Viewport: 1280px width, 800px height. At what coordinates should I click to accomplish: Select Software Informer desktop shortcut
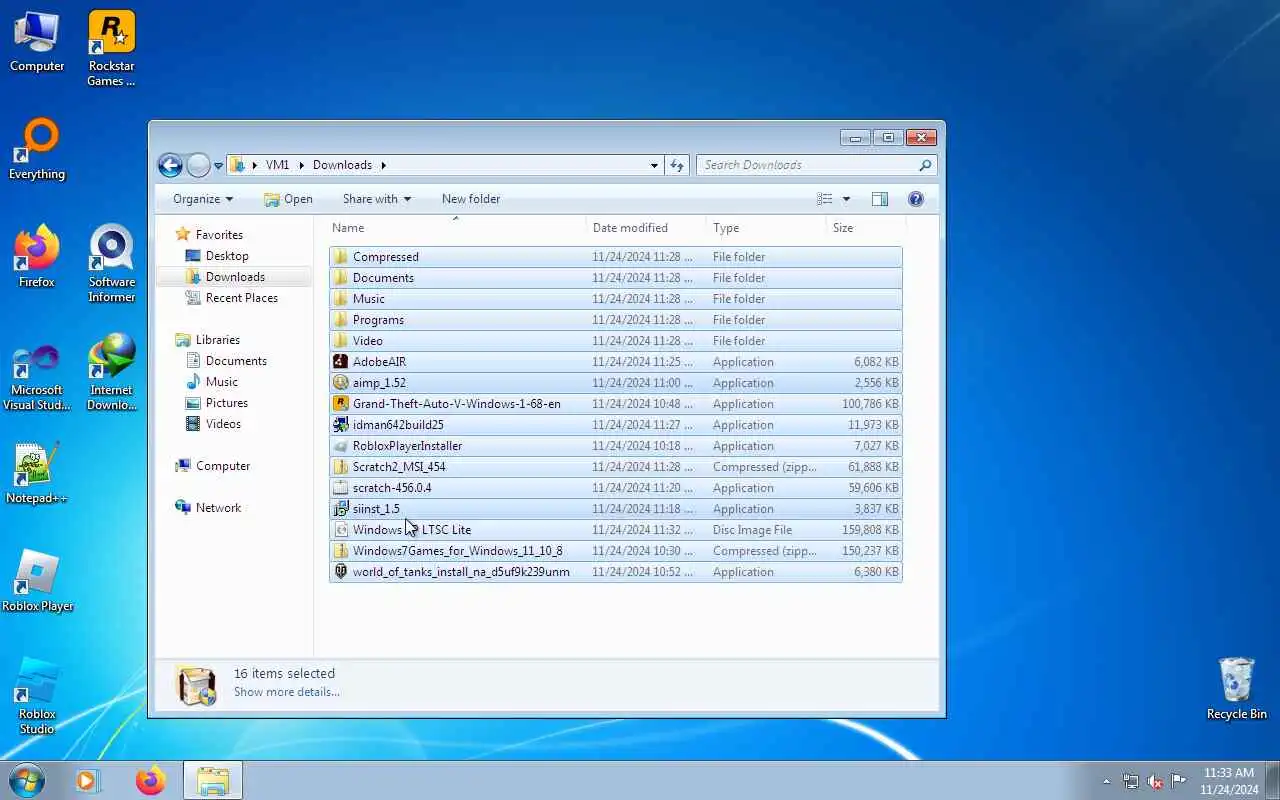111,264
